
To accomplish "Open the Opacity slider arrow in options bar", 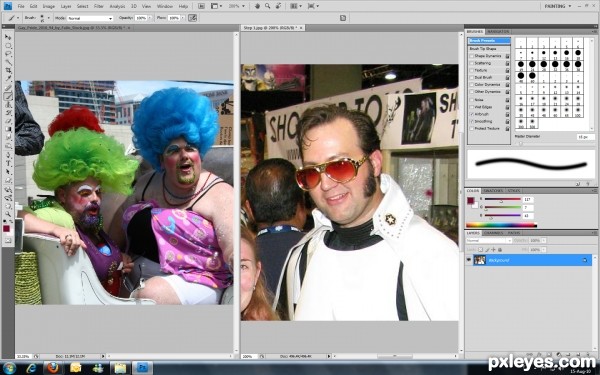I will tap(150, 18).
